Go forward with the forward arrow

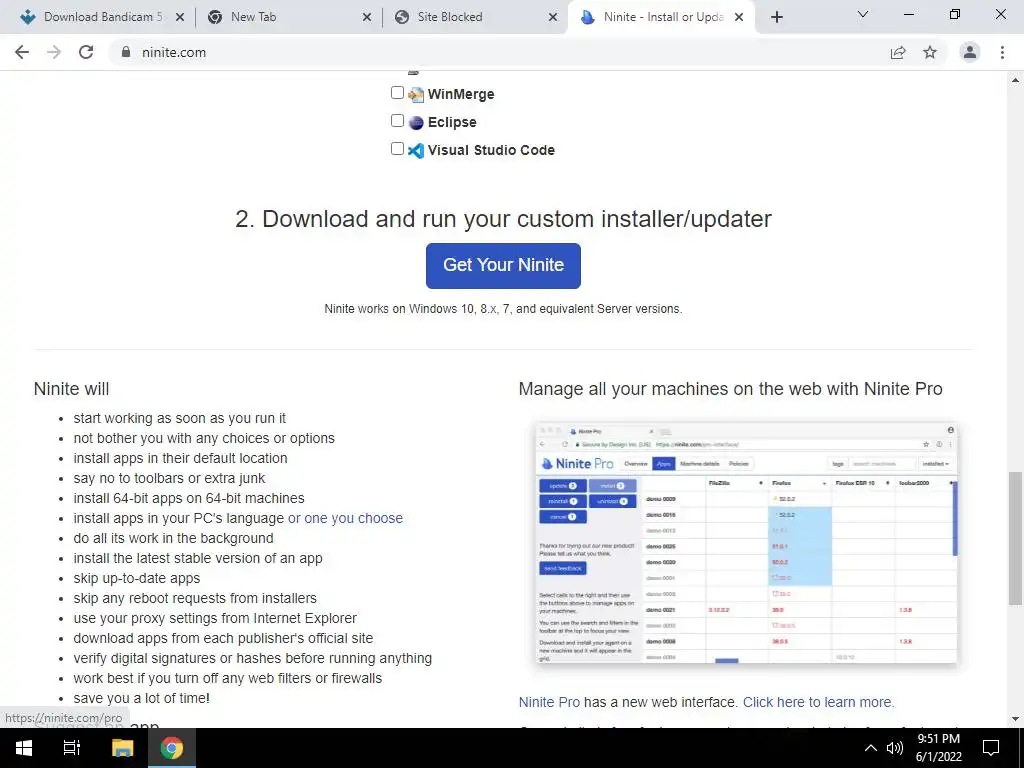(54, 52)
